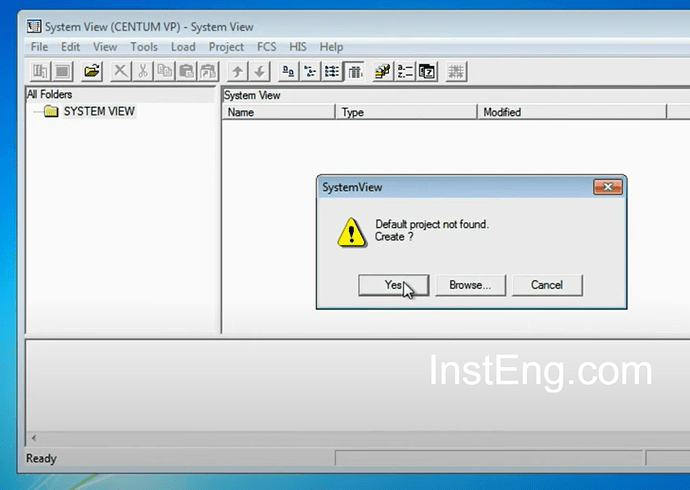Open the Edit menu

tap(70, 47)
